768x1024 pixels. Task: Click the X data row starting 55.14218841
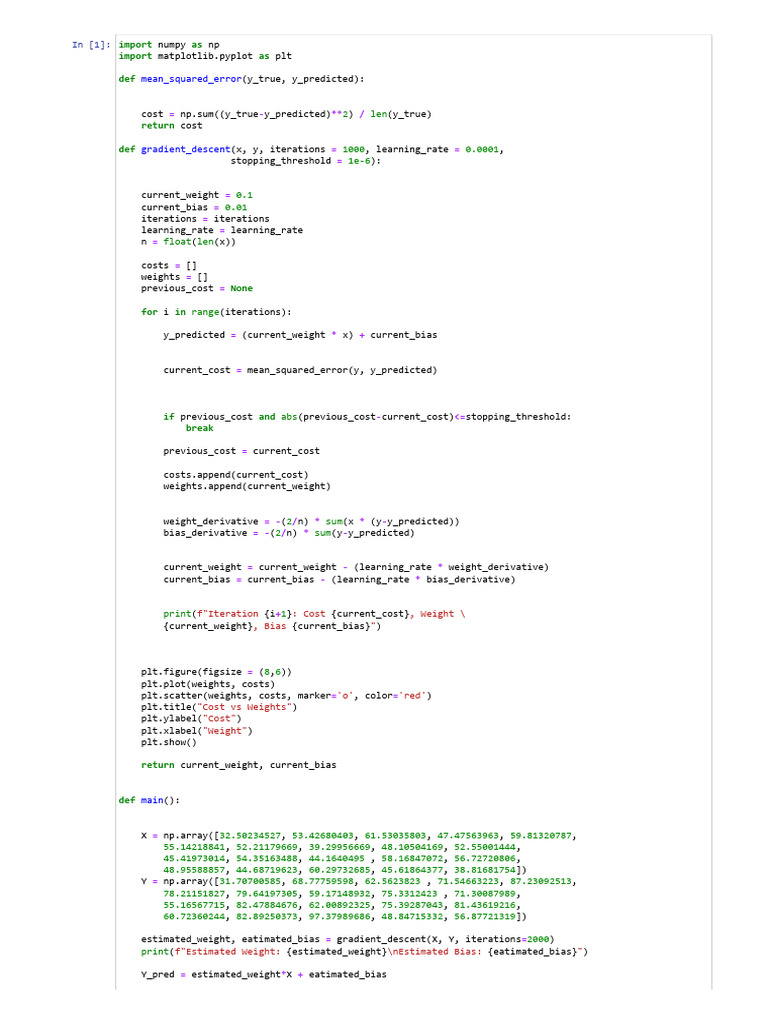(342, 848)
